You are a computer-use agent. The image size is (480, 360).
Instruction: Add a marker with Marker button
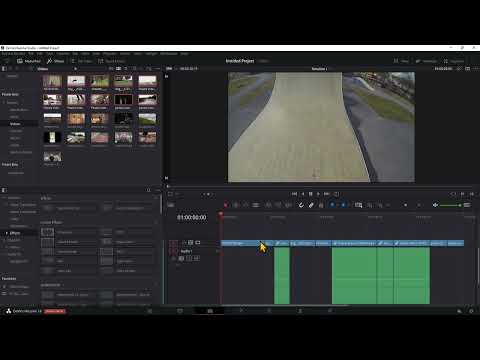(343, 205)
